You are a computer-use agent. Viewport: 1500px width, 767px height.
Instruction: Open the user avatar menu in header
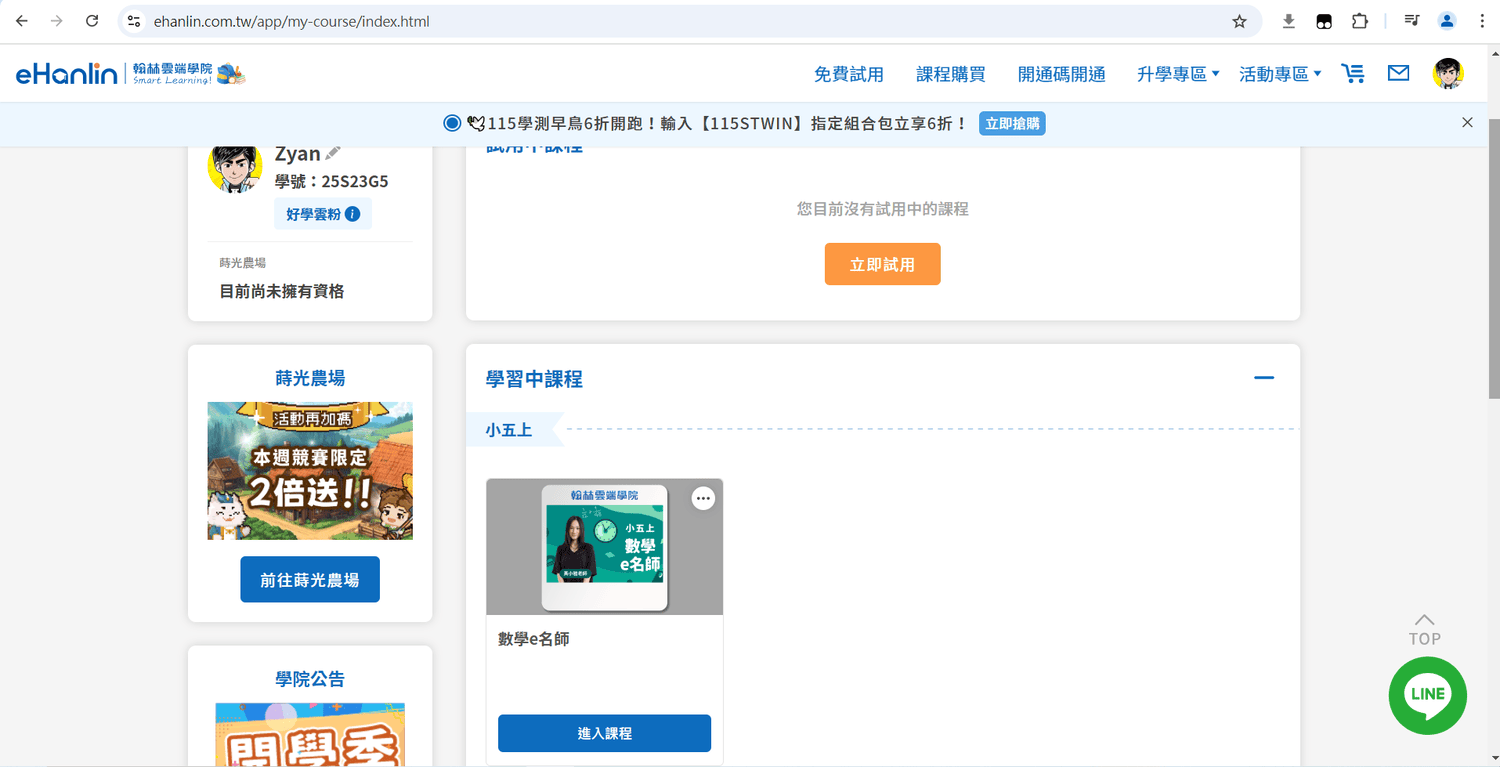(x=1448, y=73)
